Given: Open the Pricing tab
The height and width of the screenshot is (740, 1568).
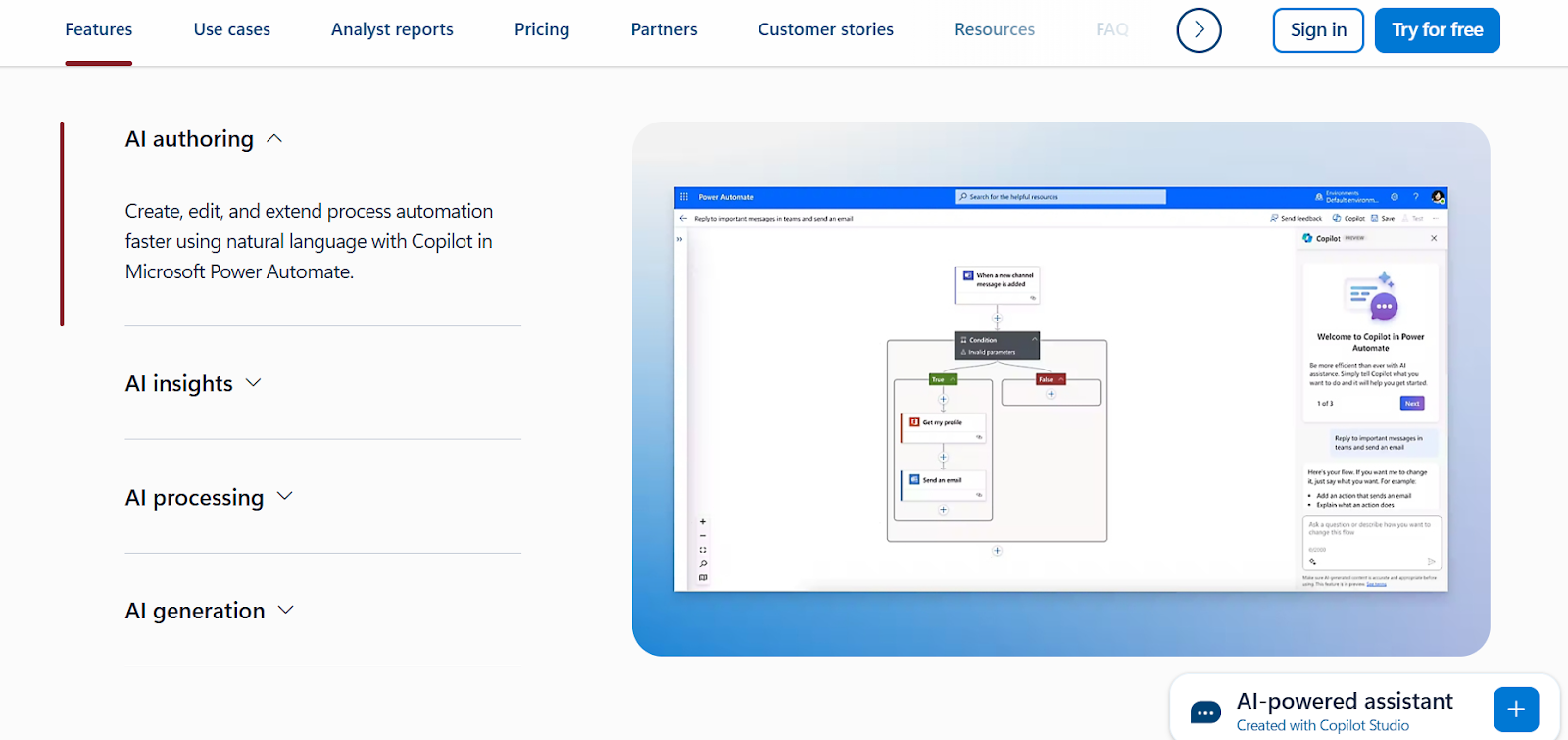Looking at the screenshot, I should (x=542, y=29).
